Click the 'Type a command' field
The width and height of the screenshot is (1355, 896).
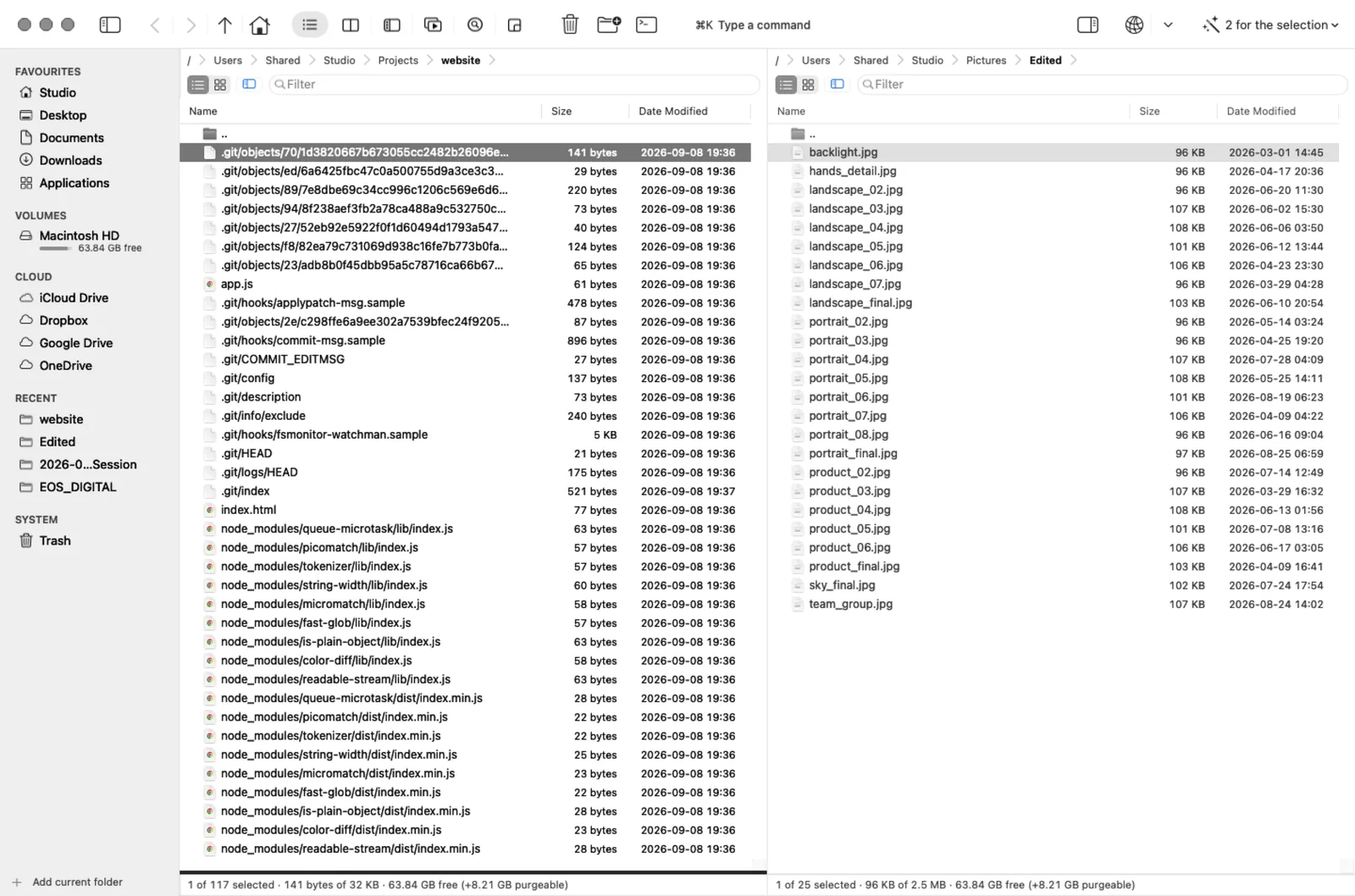[753, 25]
